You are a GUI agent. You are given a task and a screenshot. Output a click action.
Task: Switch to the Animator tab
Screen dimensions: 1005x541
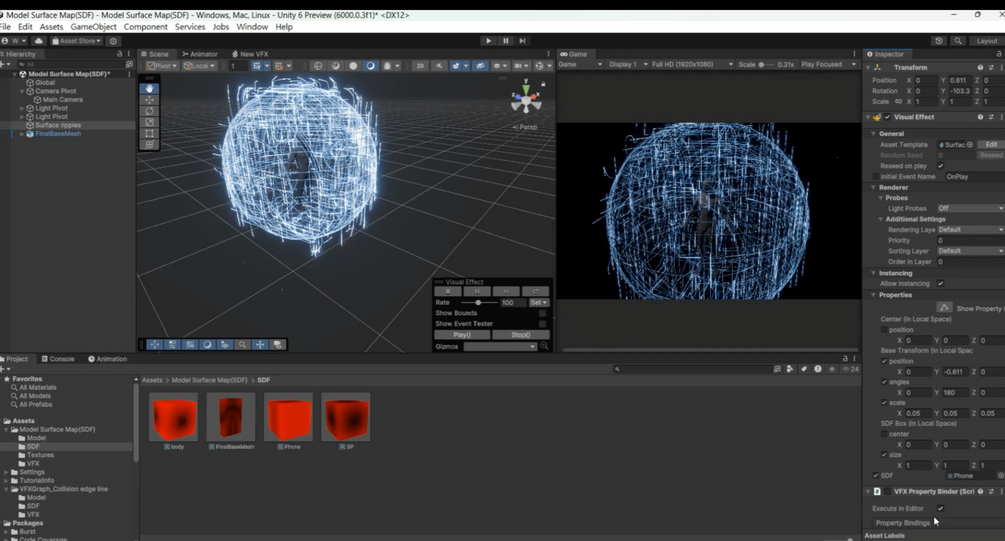pyautogui.click(x=200, y=54)
